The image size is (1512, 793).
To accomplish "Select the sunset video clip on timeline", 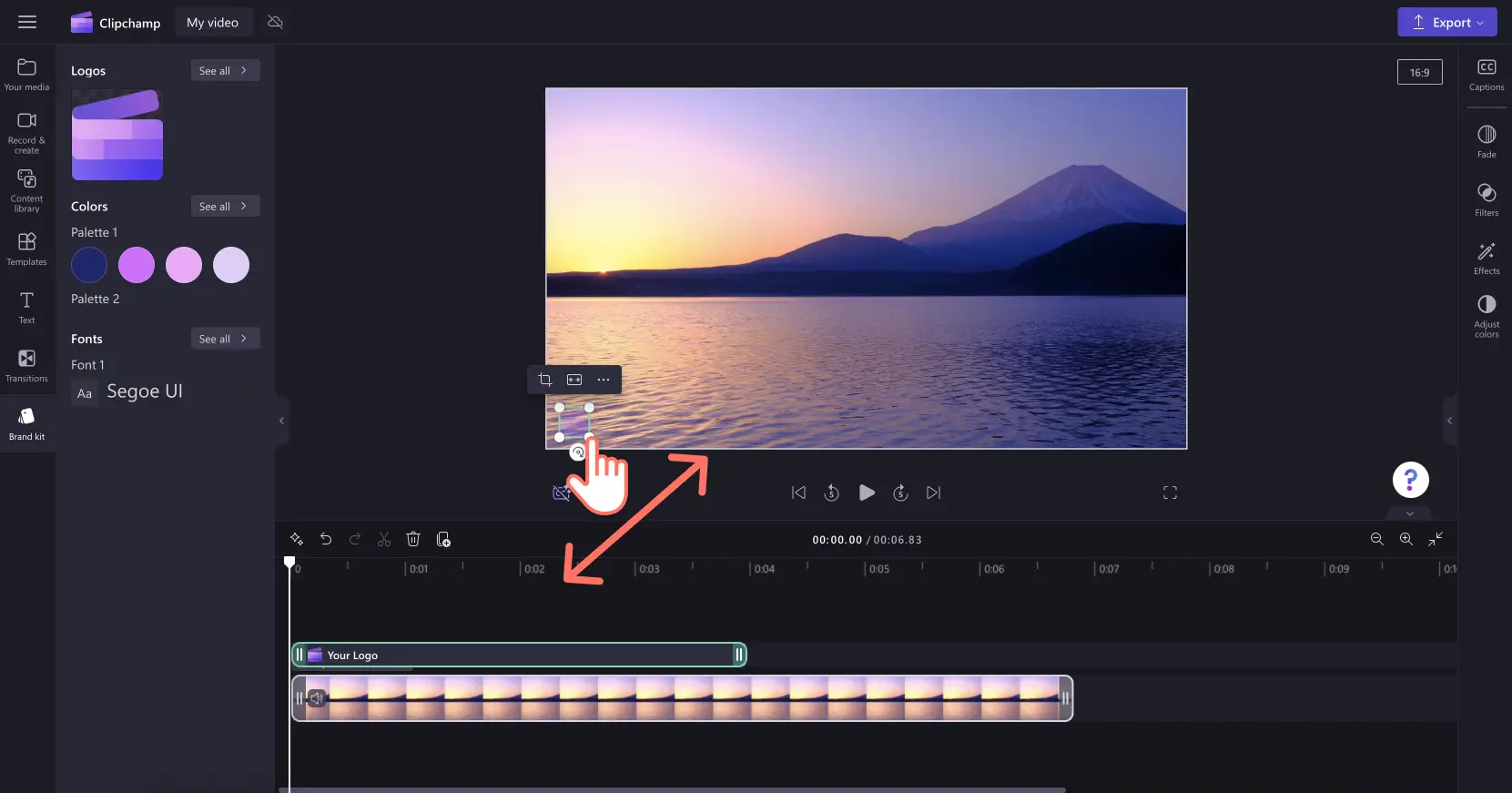I will pos(683,698).
